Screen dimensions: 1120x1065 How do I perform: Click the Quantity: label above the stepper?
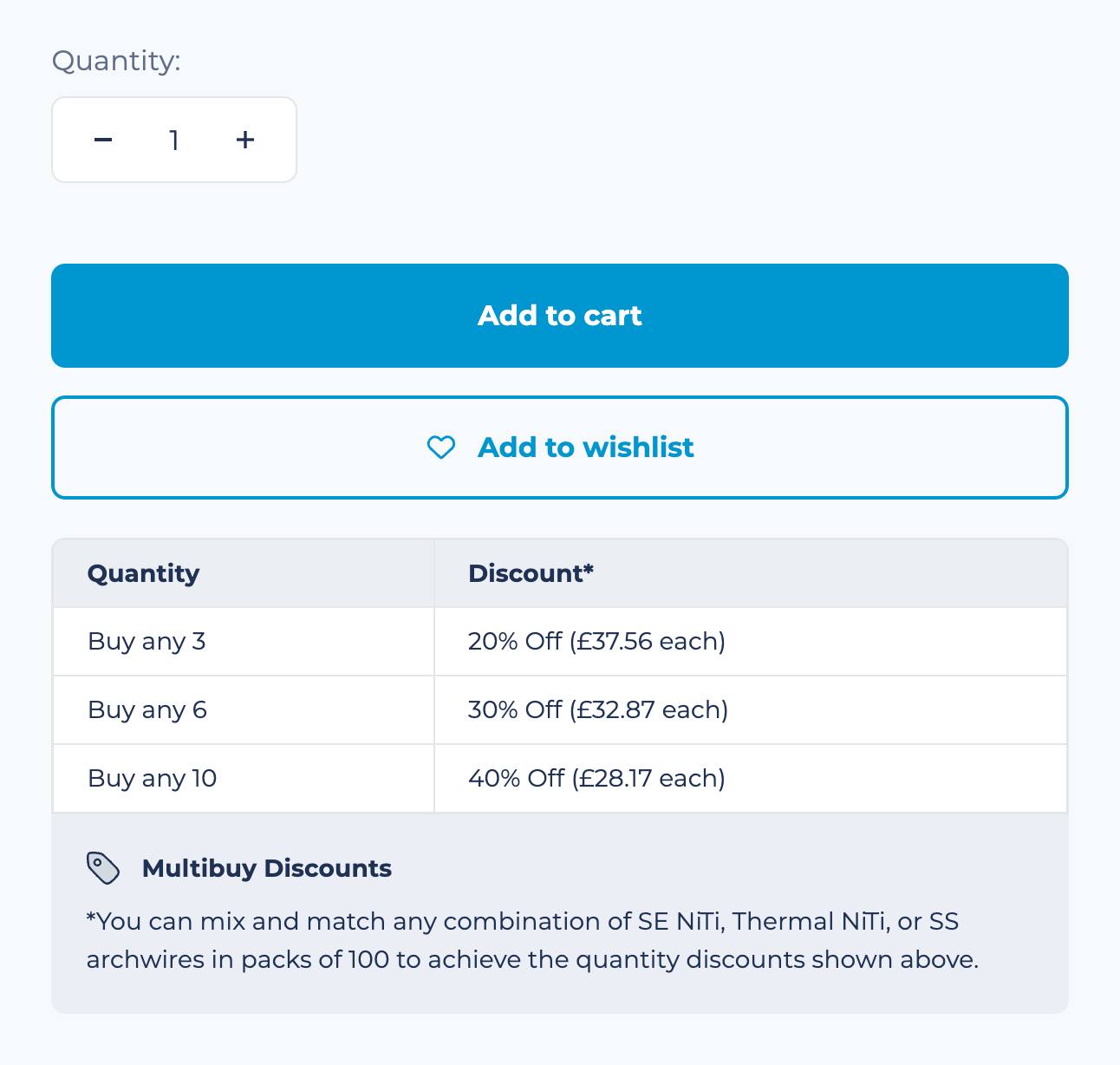tap(116, 61)
